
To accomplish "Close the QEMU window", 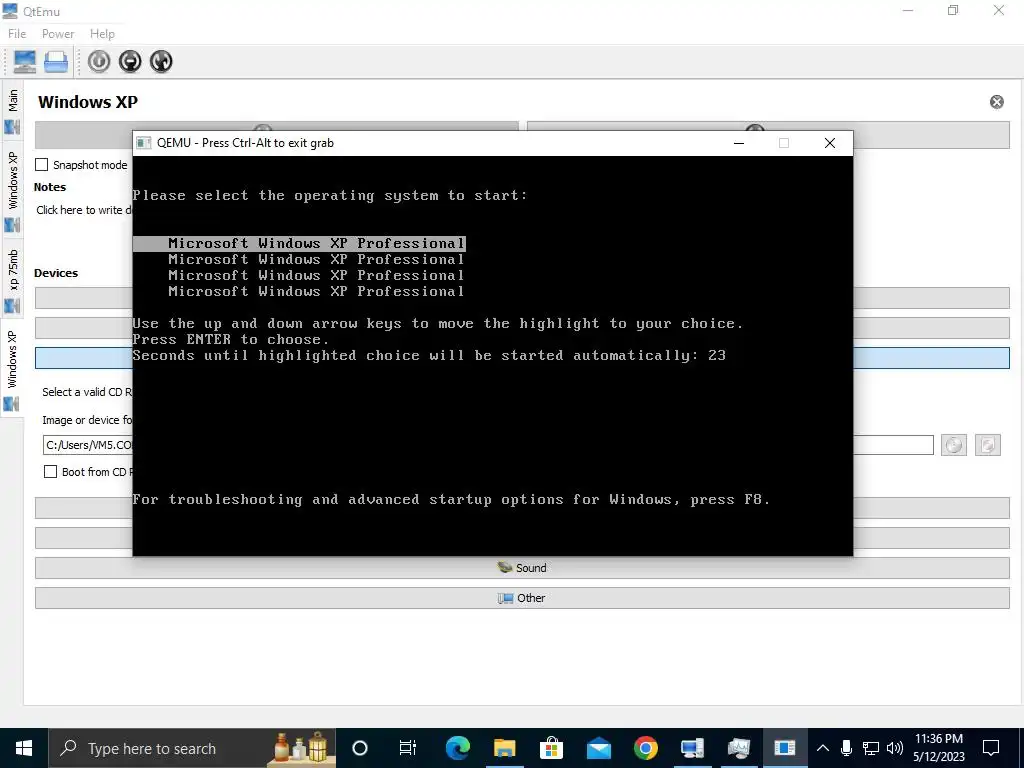I will pos(829,143).
